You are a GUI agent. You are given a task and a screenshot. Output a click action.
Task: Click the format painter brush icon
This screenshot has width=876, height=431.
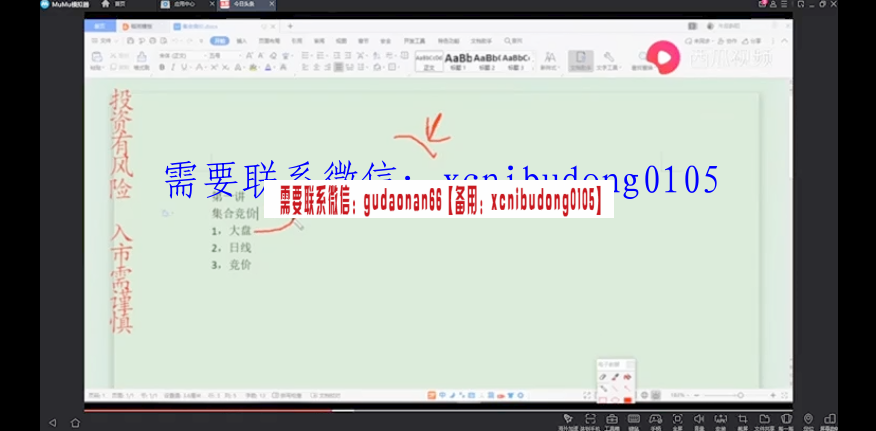pyautogui.click(x=142, y=57)
